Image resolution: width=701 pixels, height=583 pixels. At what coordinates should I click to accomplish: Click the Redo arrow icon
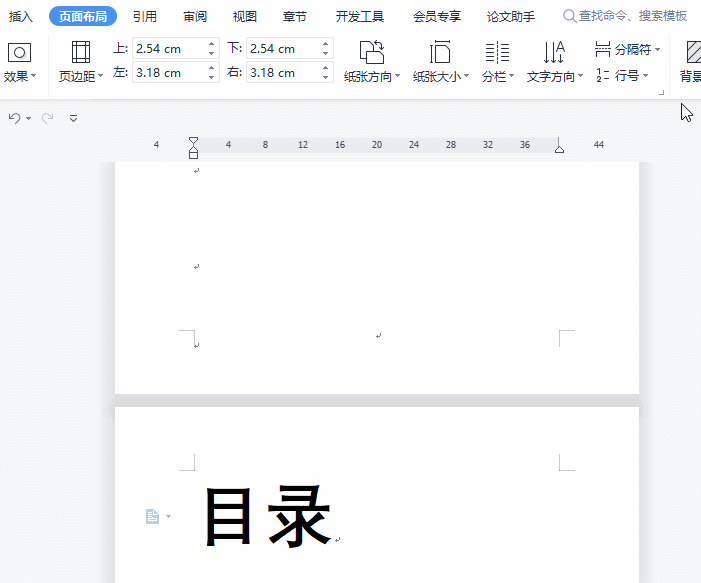pos(47,118)
